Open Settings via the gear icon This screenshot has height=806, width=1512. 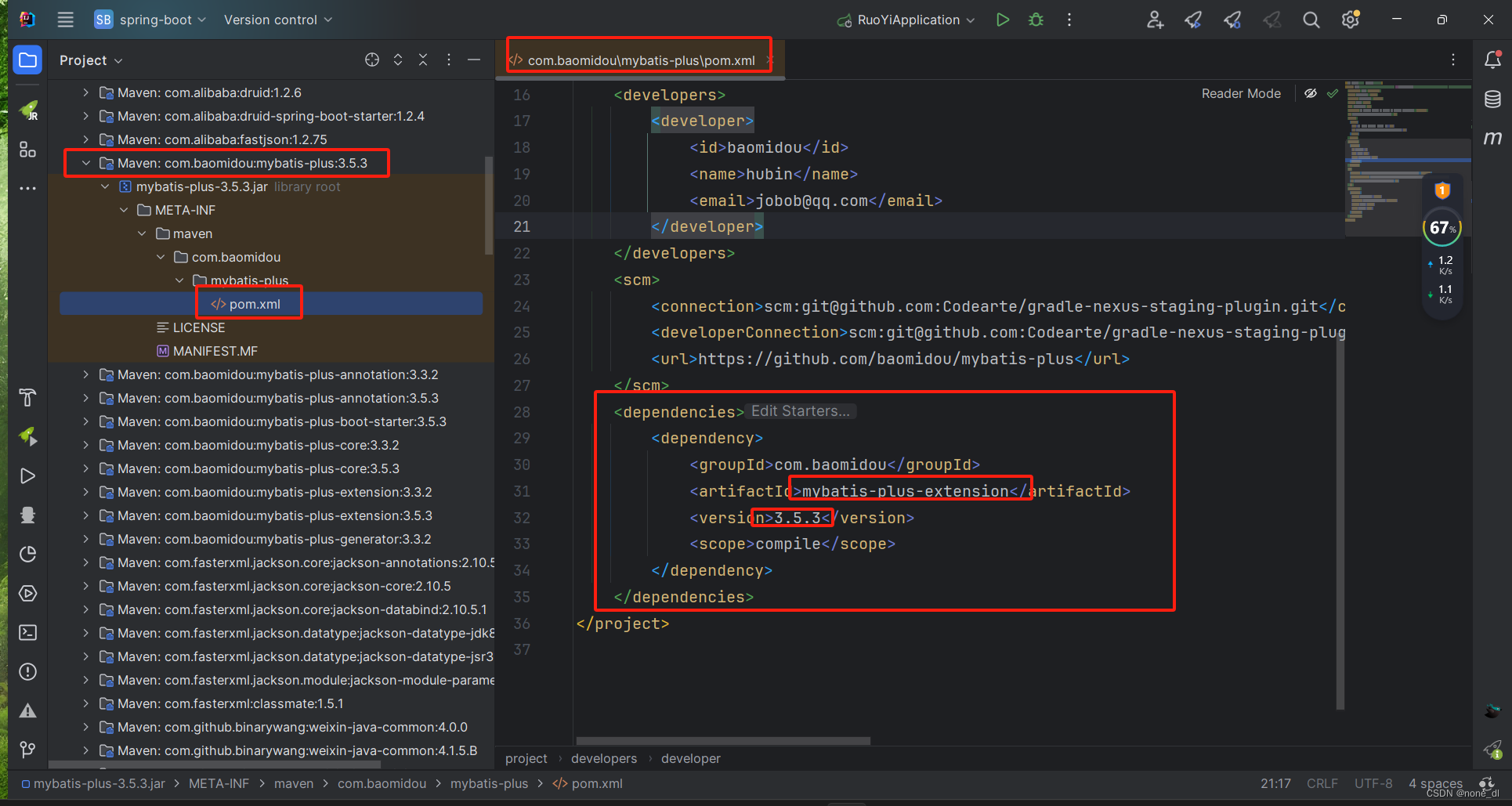[1350, 20]
